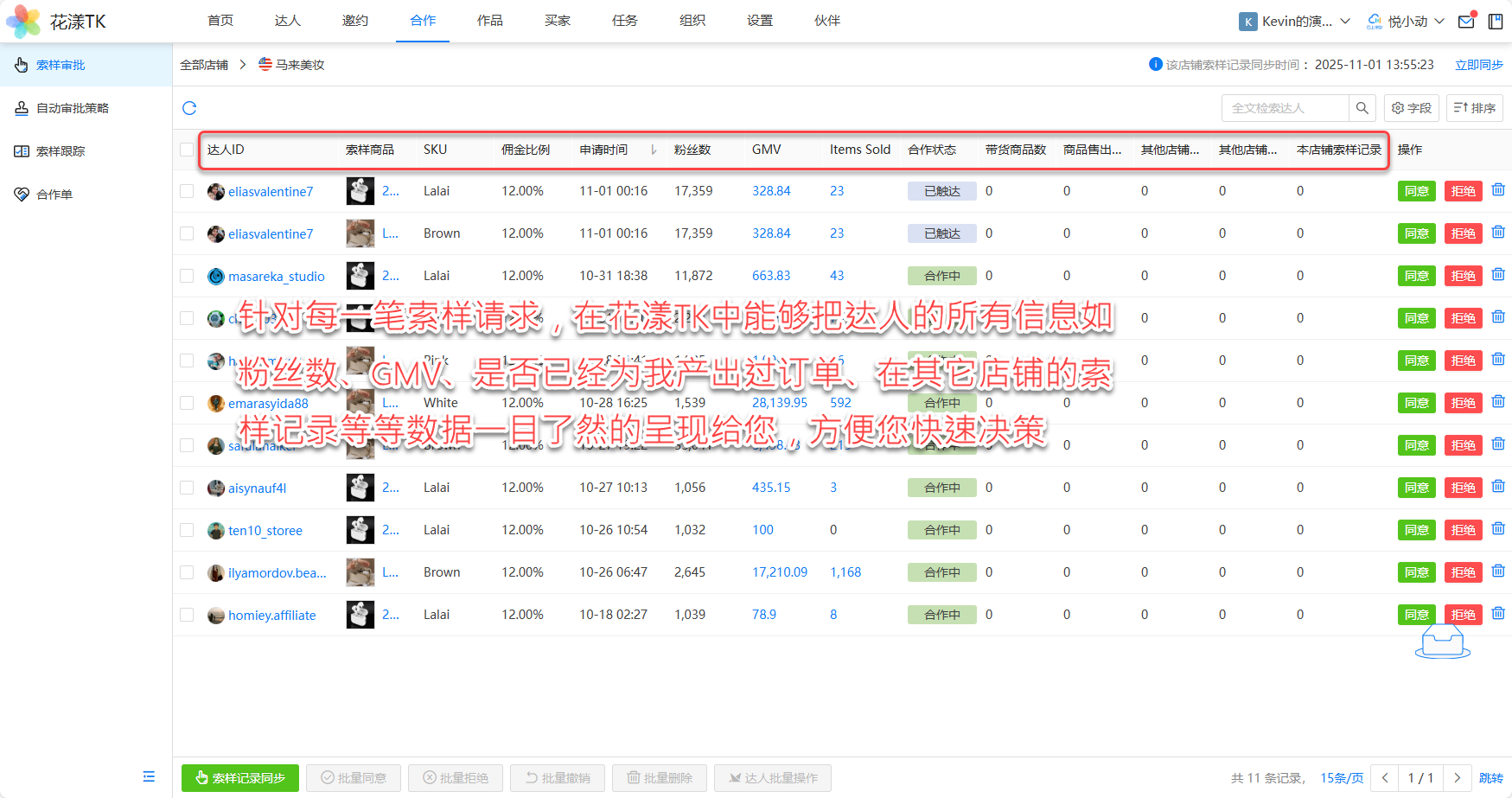Check the select-all checkbox in table header
The width and height of the screenshot is (1512, 798).
point(187,150)
